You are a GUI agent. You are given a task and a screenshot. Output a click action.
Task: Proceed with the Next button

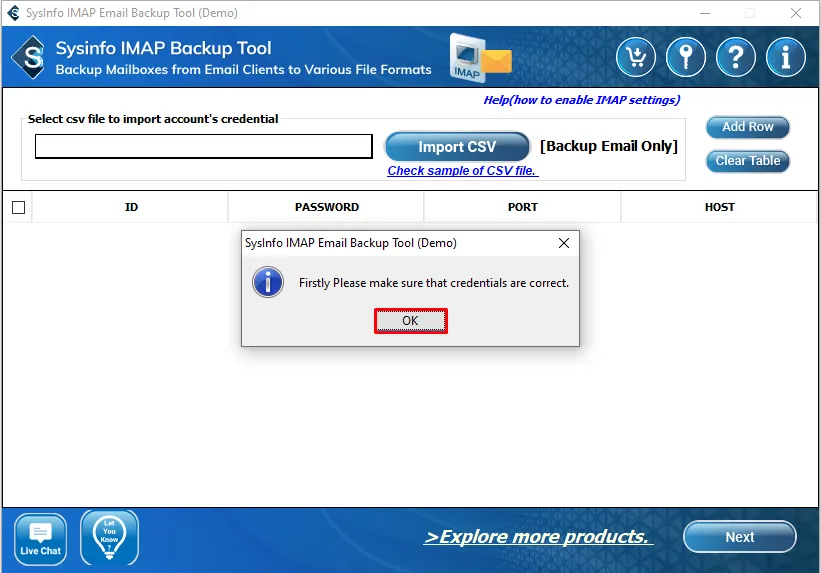coord(739,537)
